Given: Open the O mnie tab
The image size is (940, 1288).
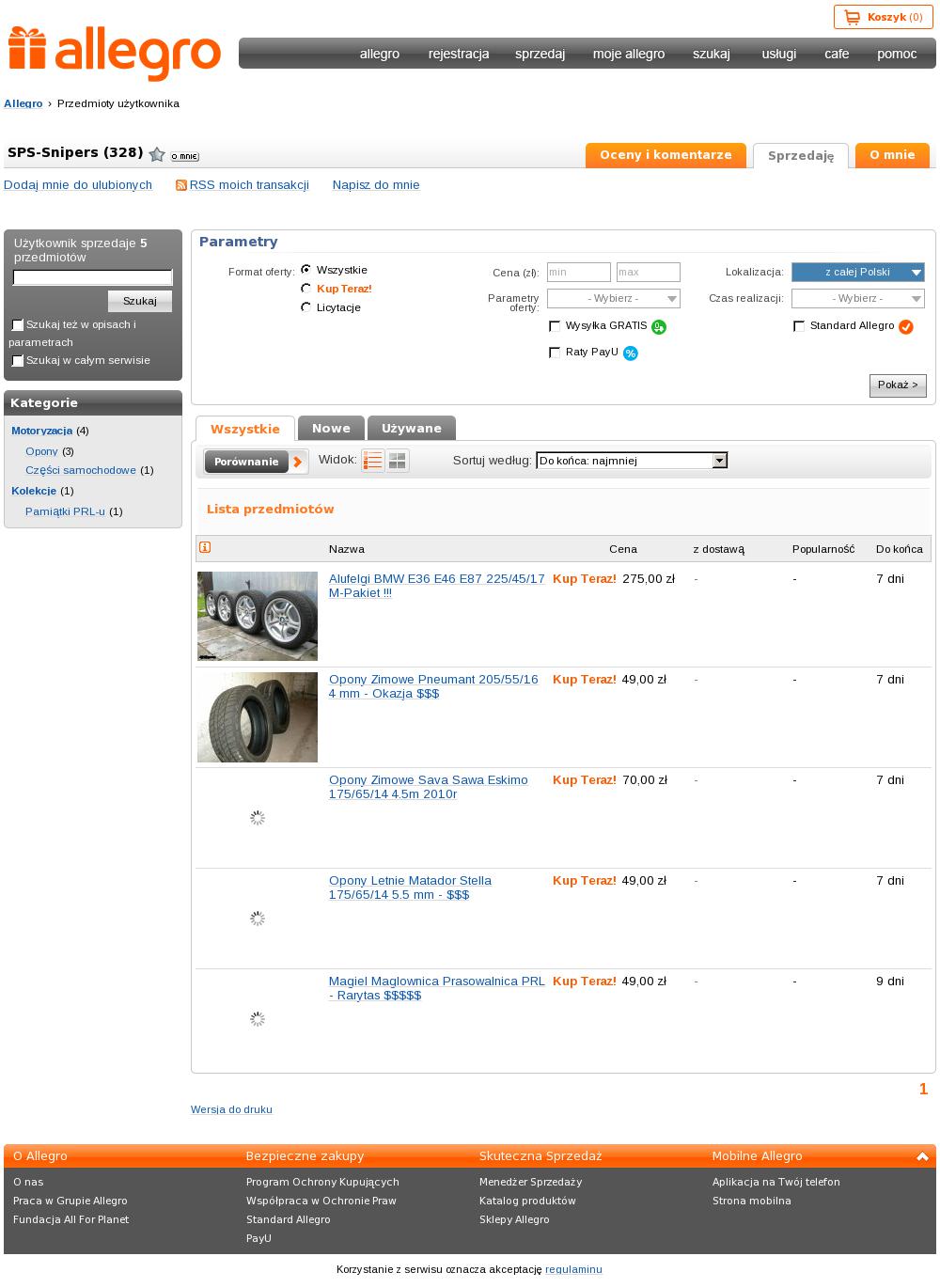Looking at the screenshot, I should (892, 155).
